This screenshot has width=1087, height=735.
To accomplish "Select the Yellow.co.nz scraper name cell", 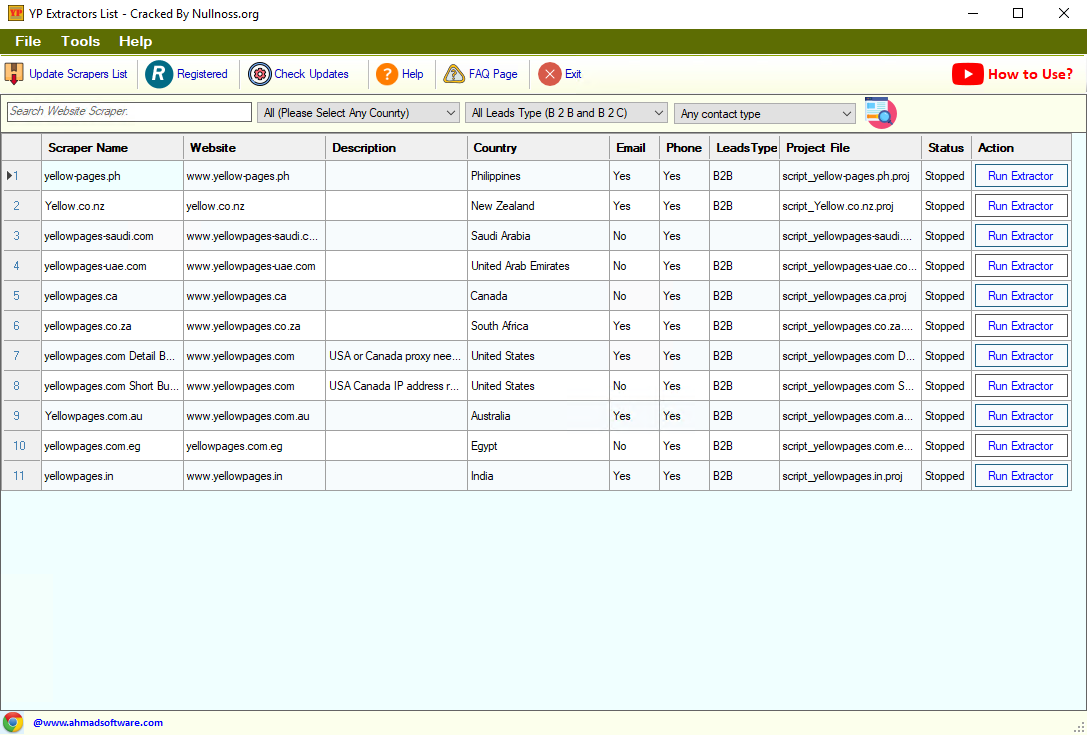I will 112,206.
